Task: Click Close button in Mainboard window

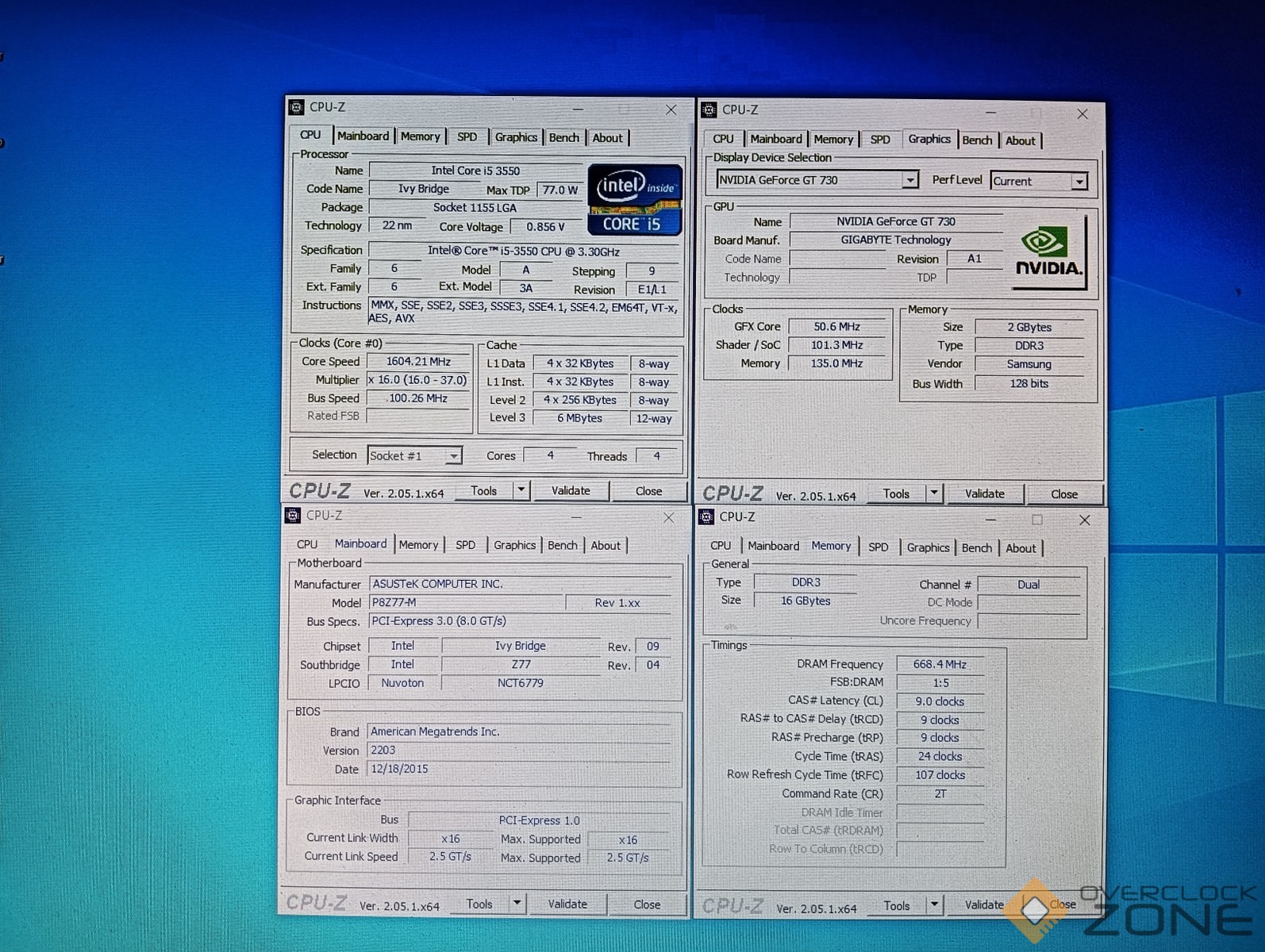Action: point(647,904)
